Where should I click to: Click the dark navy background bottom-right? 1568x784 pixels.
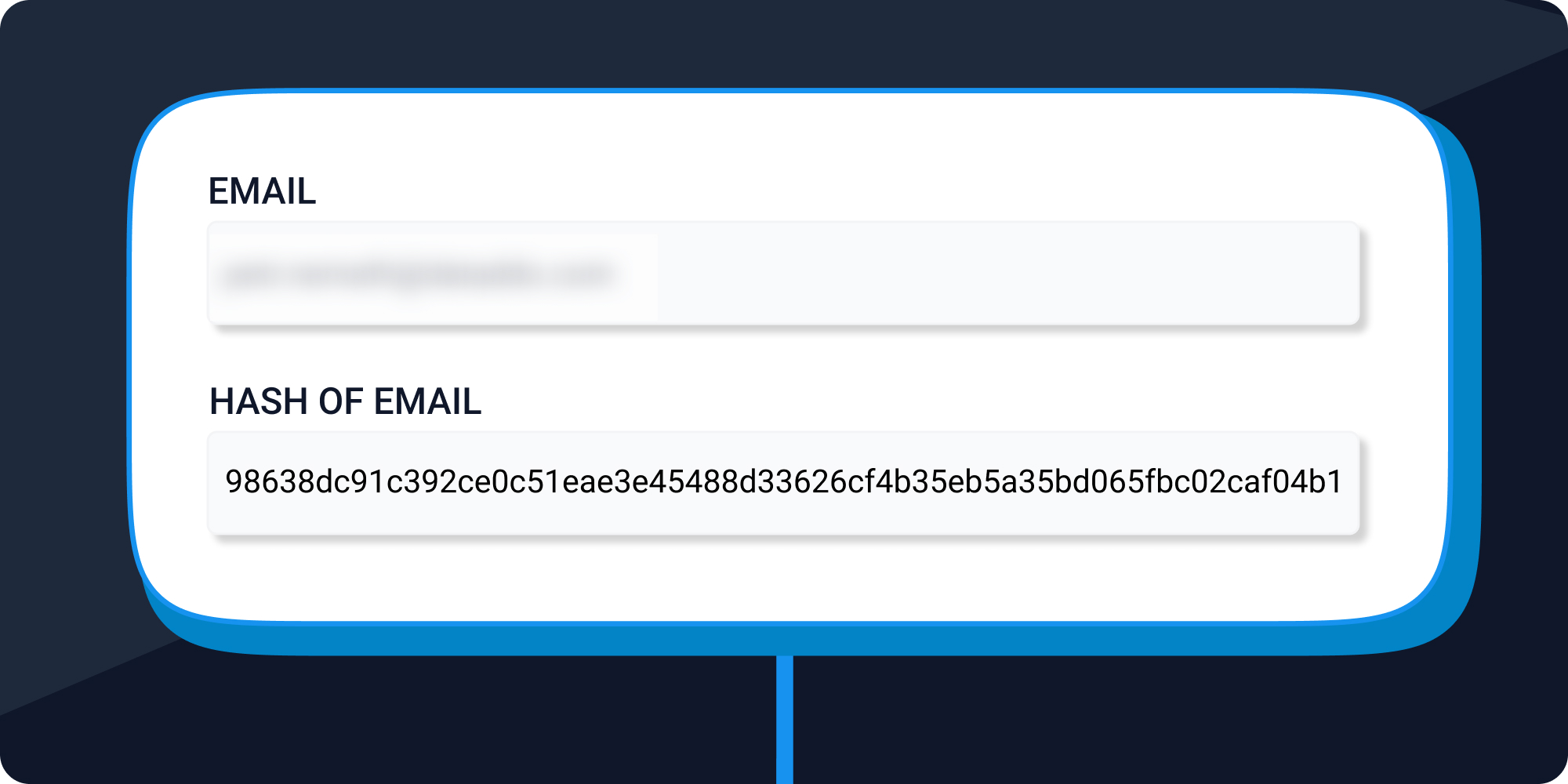coord(1254,721)
